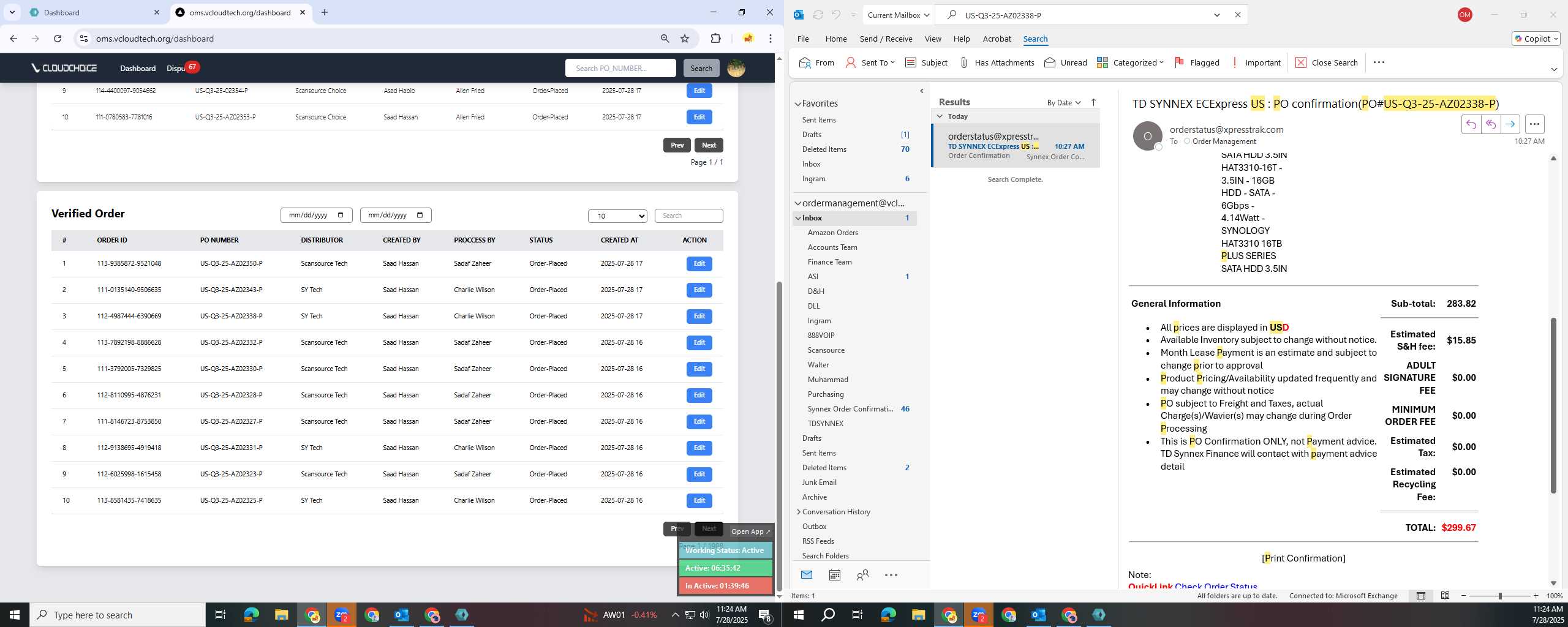Screen dimensions: 1568x627
Task: Switch to Calendar view in Outlook
Action: (x=834, y=575)
